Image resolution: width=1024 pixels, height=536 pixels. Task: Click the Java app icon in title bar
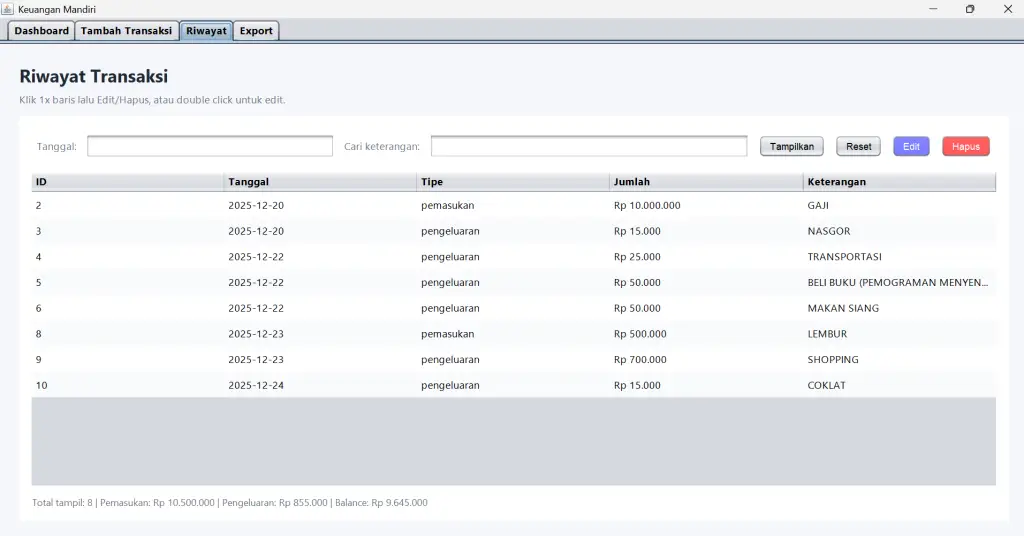[8, 9]
